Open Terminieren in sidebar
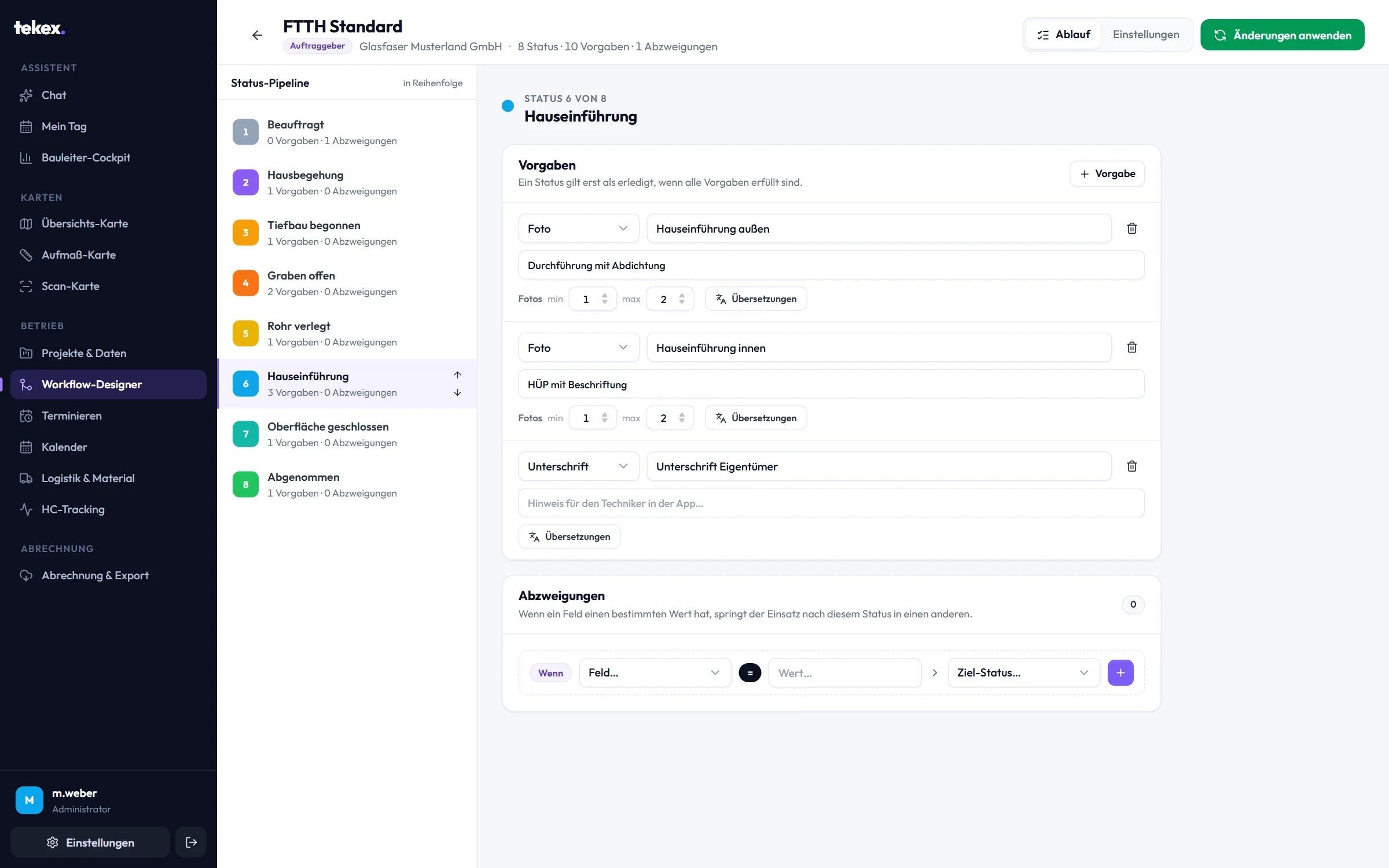Viewport: 1389px width, 868px height. coord(108,415)
